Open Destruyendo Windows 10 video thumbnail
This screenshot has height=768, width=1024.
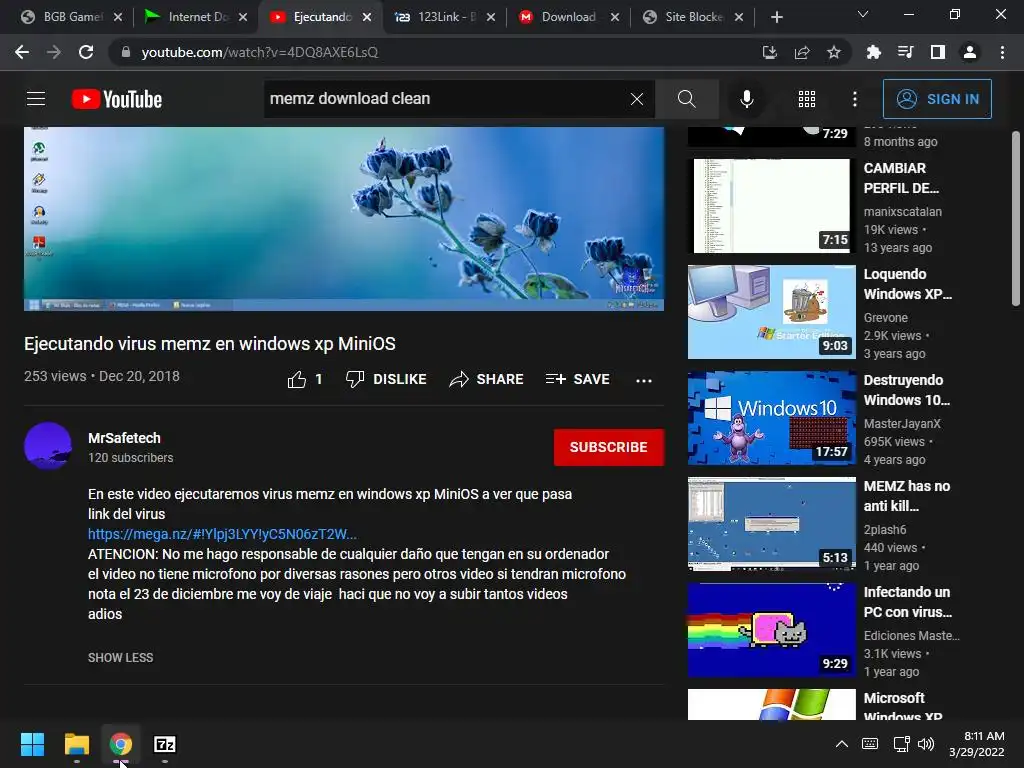click(771, 418)
